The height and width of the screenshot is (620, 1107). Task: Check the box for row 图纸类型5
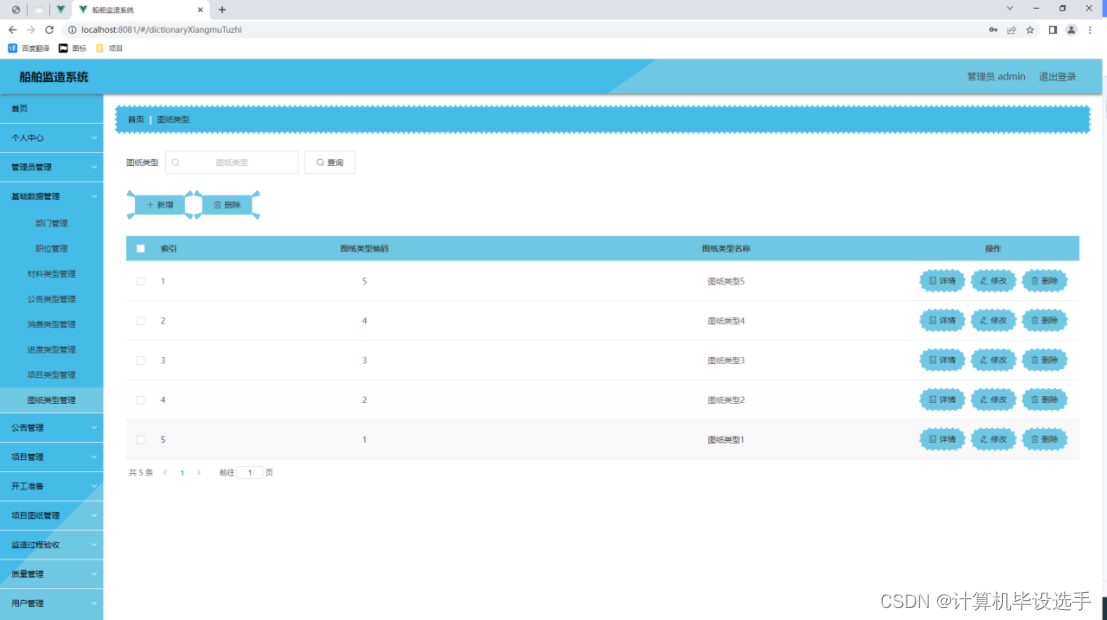[140, 281]
